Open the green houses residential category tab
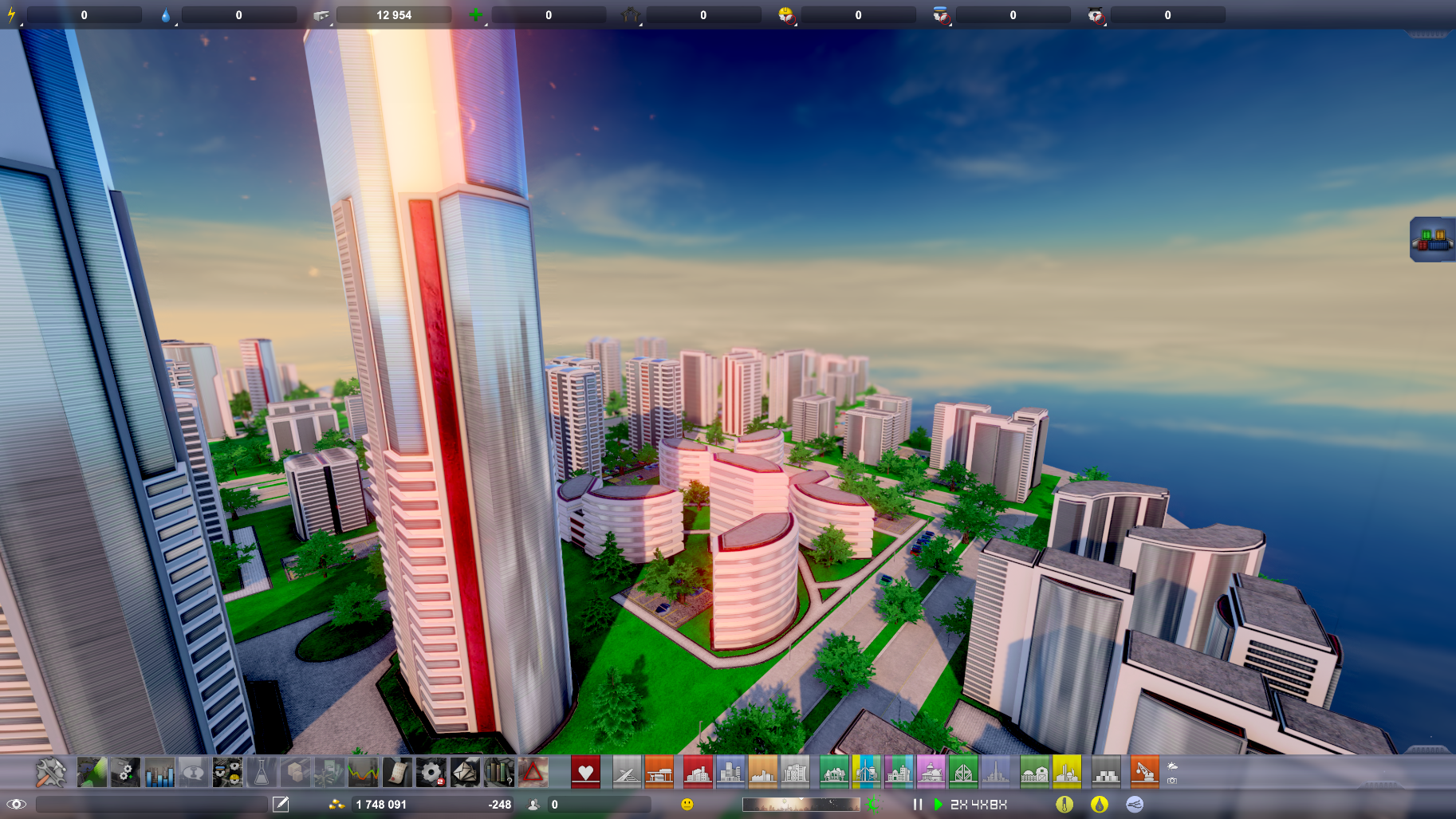 [833, 772]
